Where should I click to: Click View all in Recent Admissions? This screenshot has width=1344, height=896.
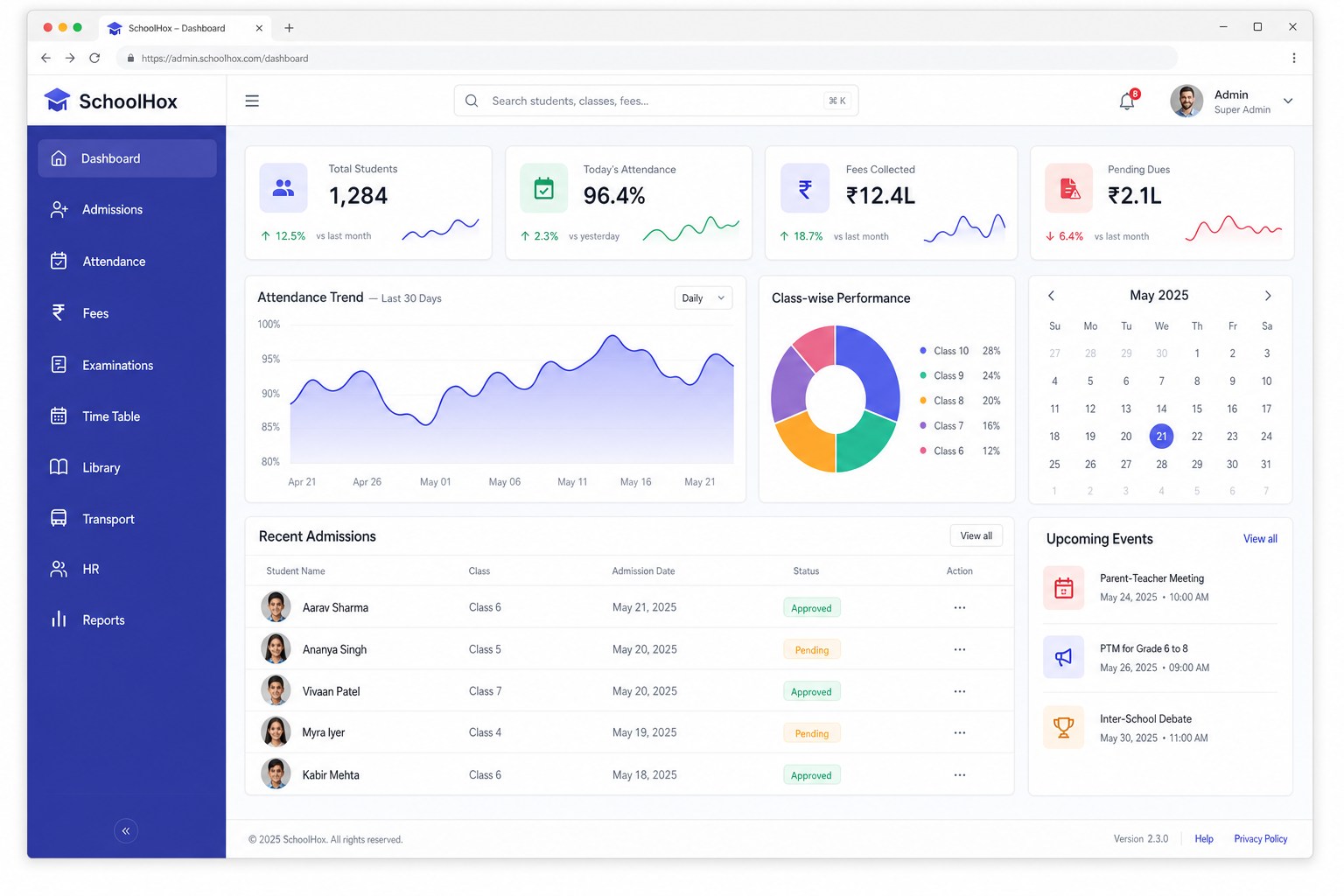[976, 535]
